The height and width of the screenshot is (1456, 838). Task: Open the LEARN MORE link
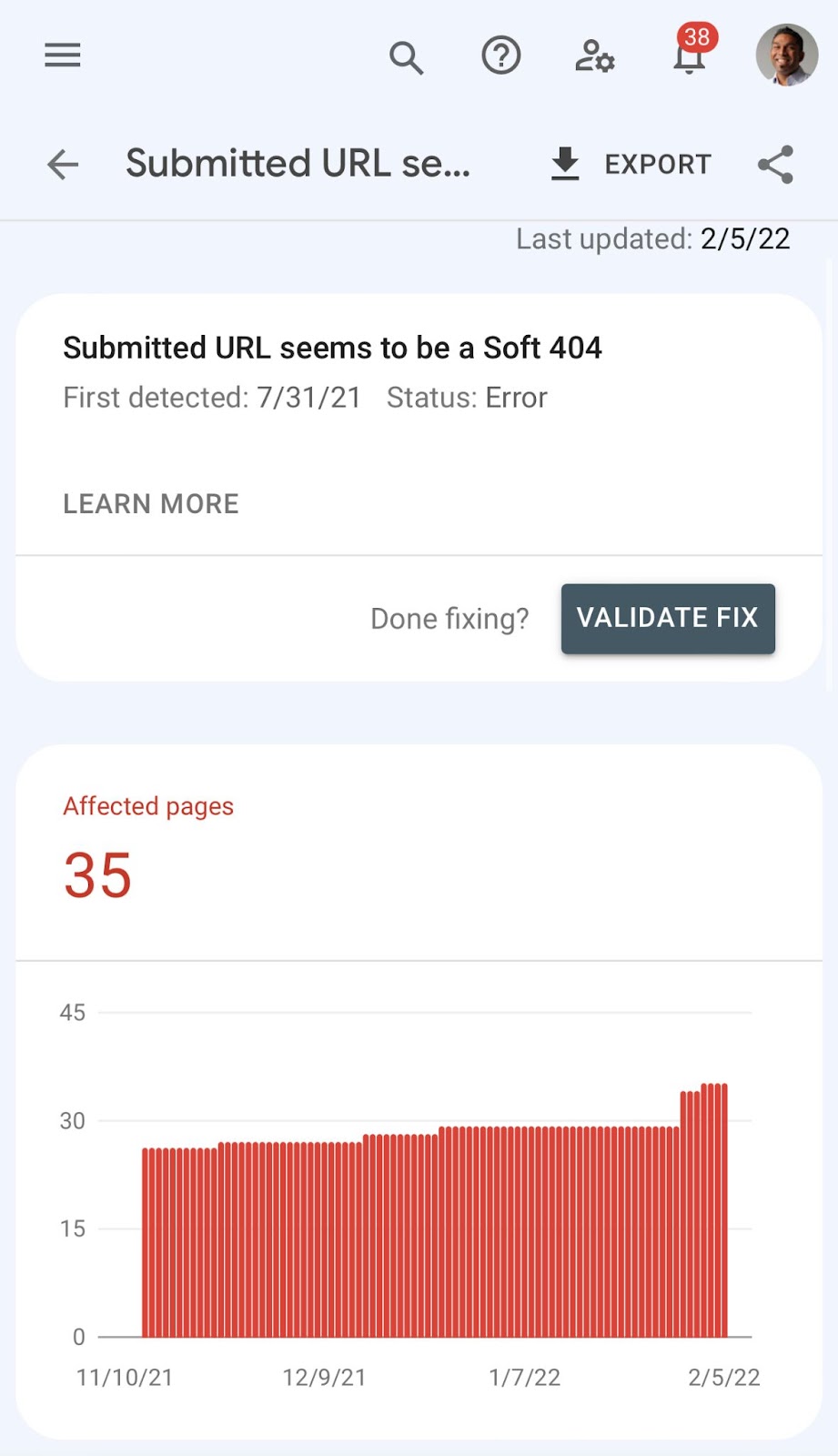pyautogui.click(x=151, y=504)
